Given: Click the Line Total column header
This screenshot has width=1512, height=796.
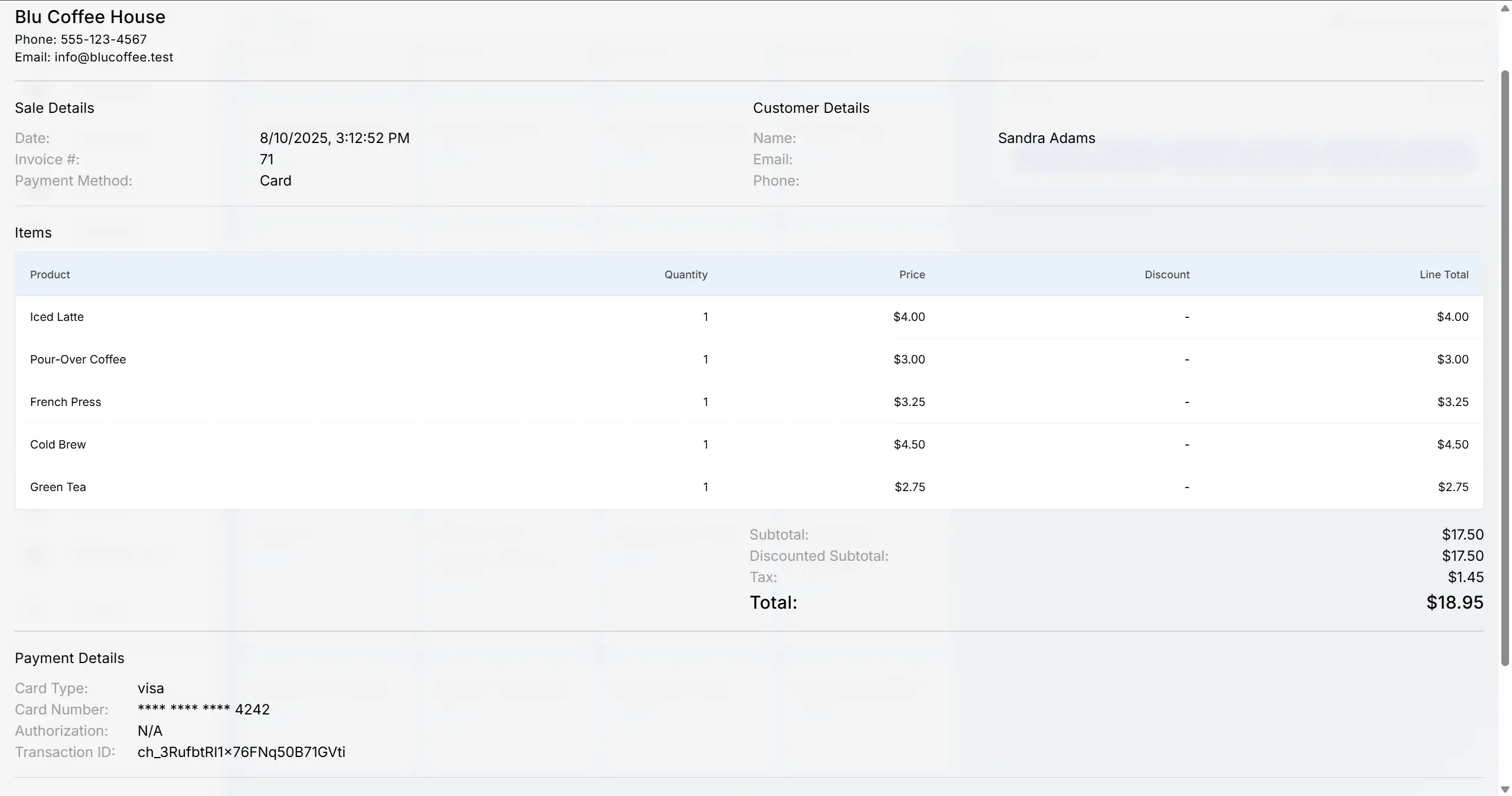Looking at the screenshot, I should (1443, 274).
